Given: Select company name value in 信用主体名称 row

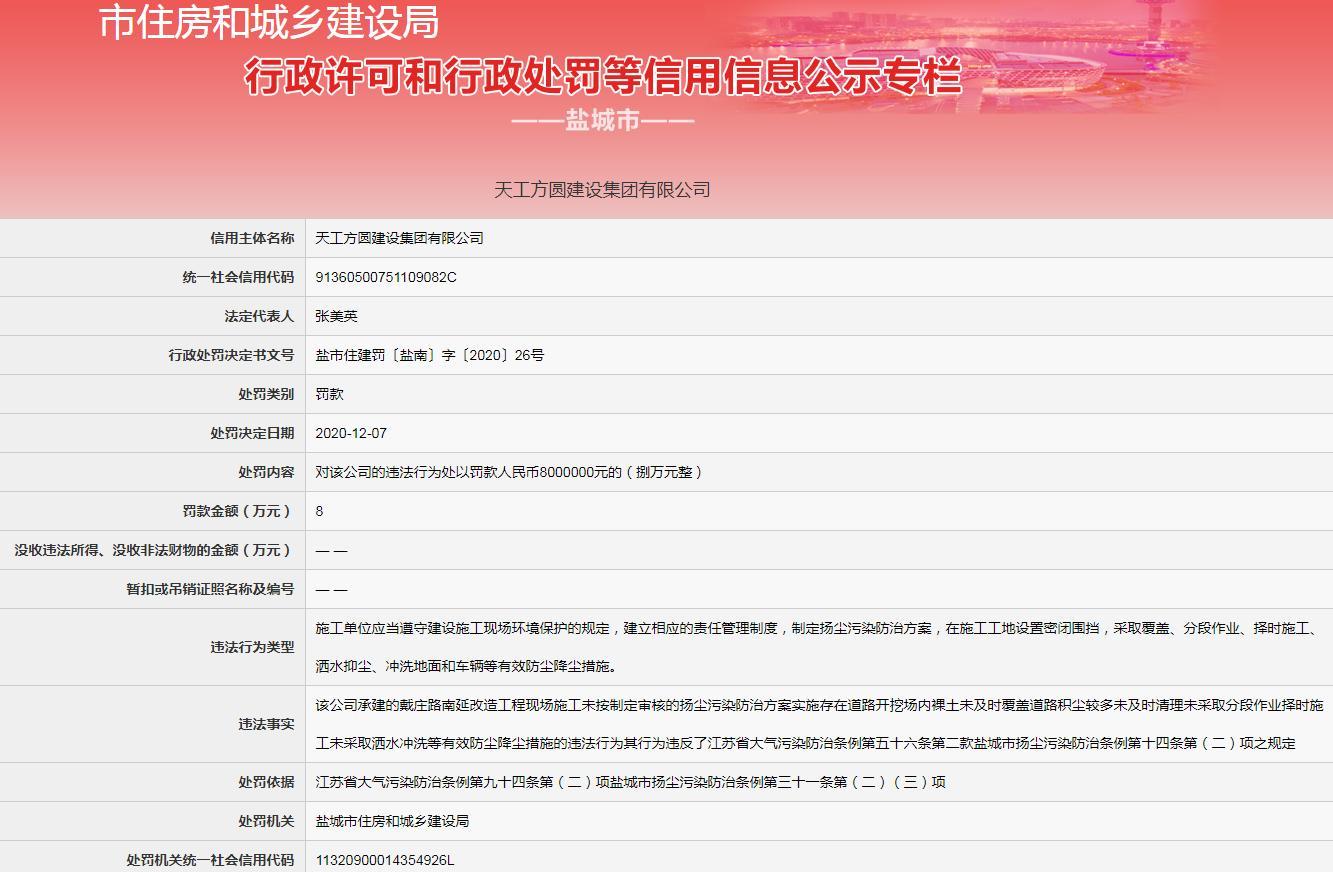Looking at the screenshot, I should 399,238.
